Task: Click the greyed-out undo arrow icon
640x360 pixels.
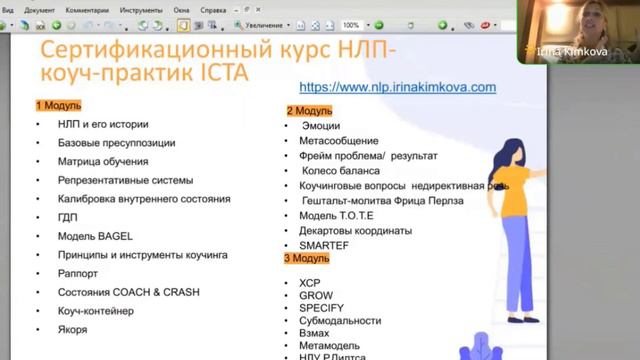Action: 88,25
